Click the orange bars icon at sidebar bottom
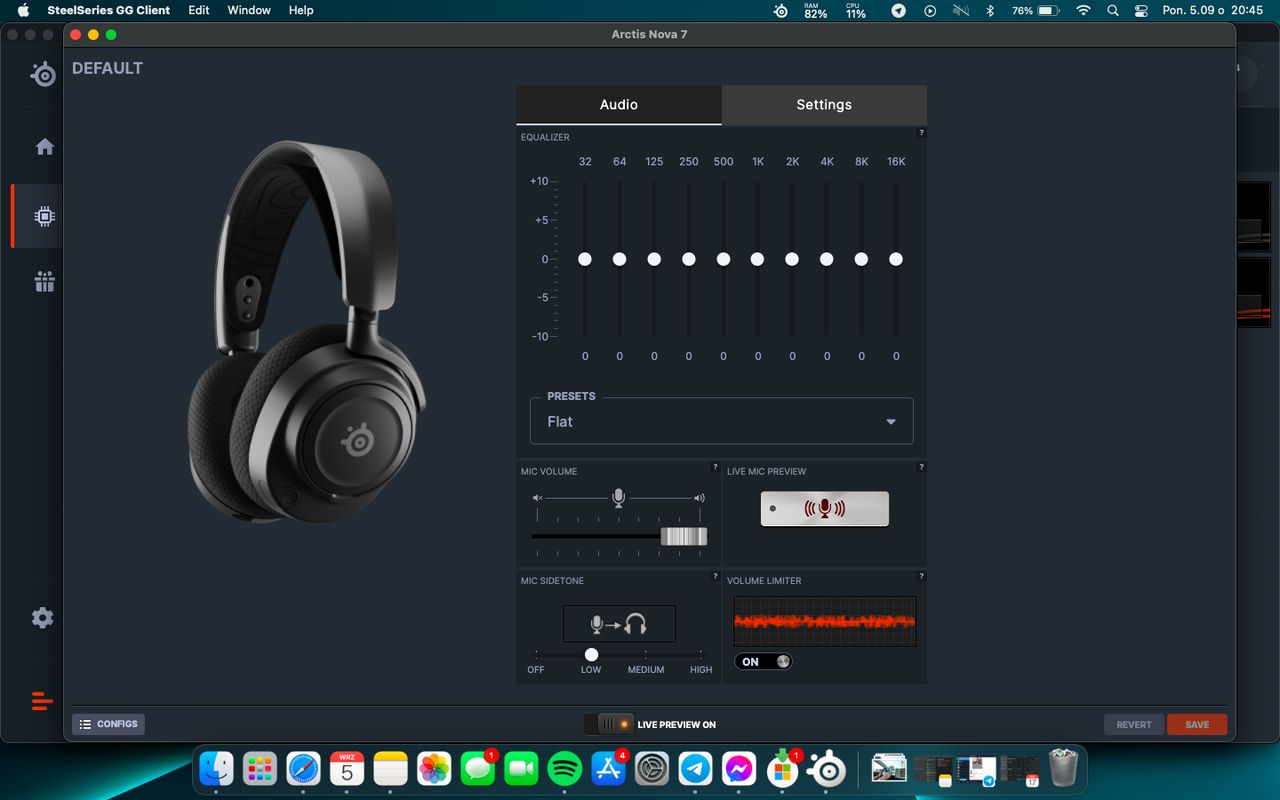 click(42, 701)
